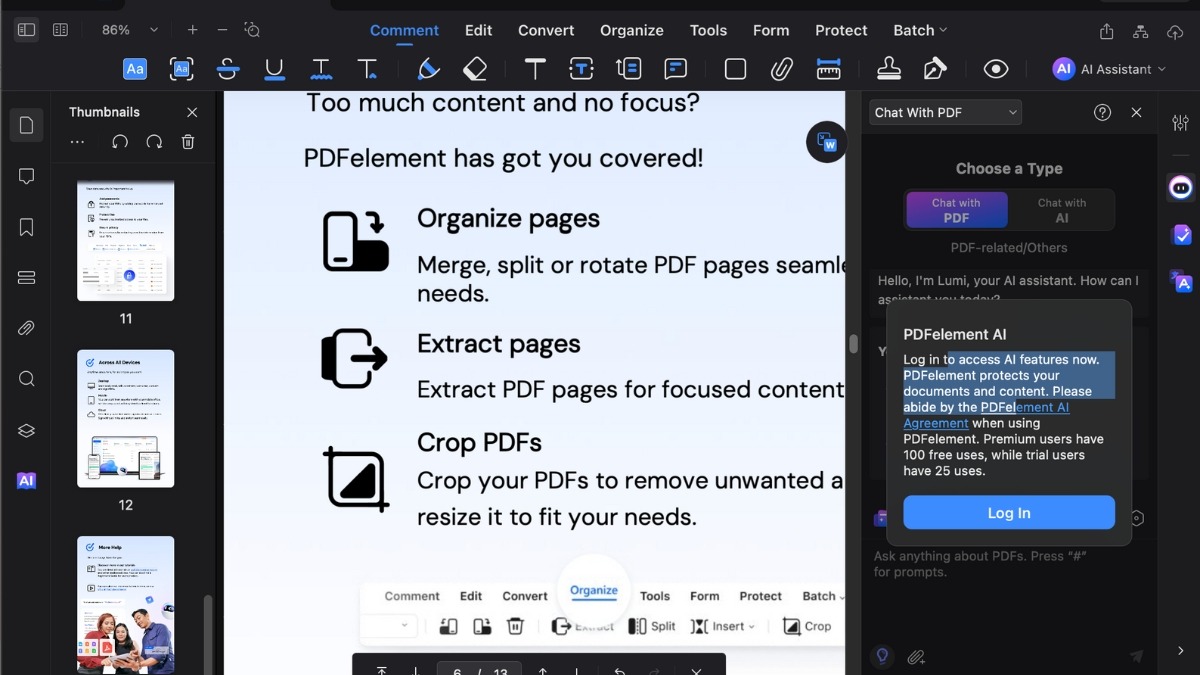Rotate thumbnail pages counterclockwise
Viewport: 1200px width, 675px height.
coord(120,142)
